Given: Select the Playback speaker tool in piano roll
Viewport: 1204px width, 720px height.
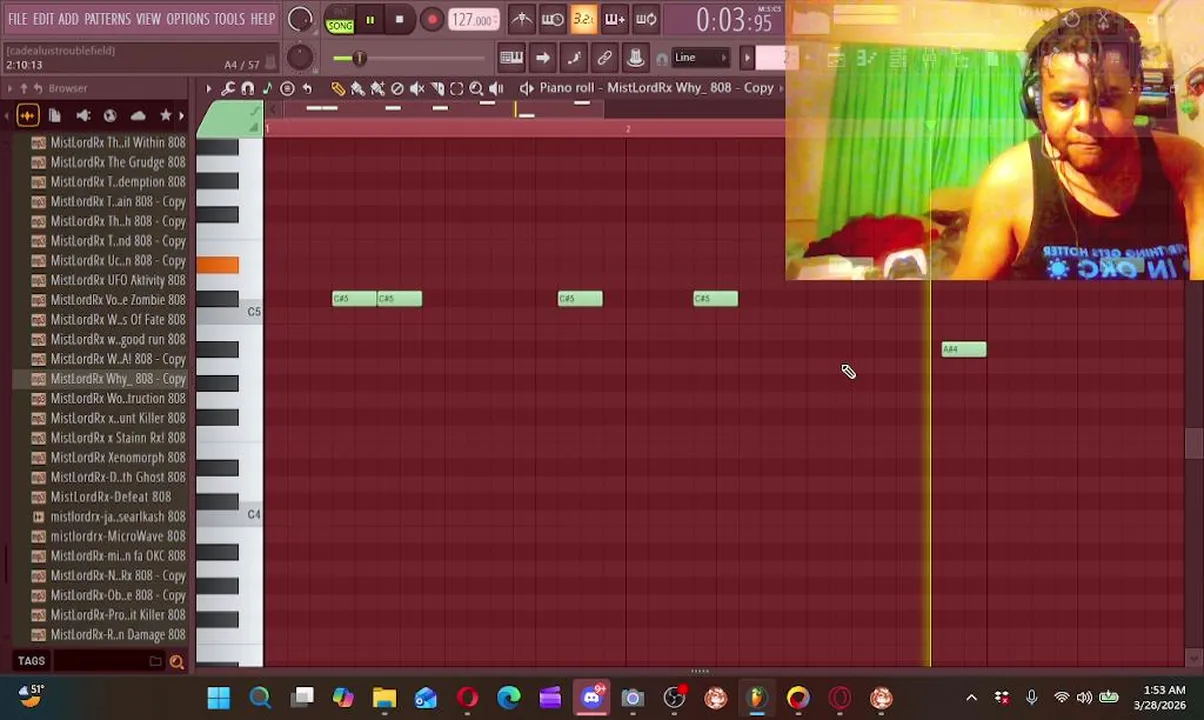Looking at the screenshot, I should tap(497, 88).
